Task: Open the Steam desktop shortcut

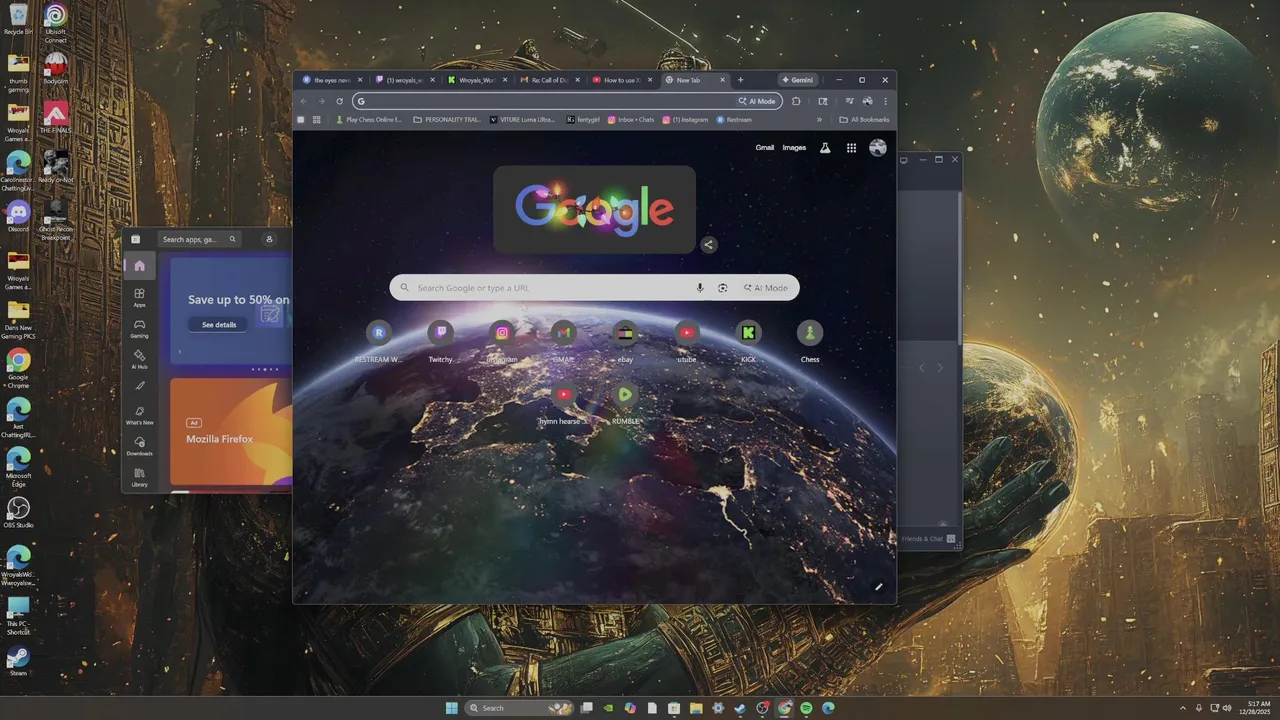Action: [18, 661]
